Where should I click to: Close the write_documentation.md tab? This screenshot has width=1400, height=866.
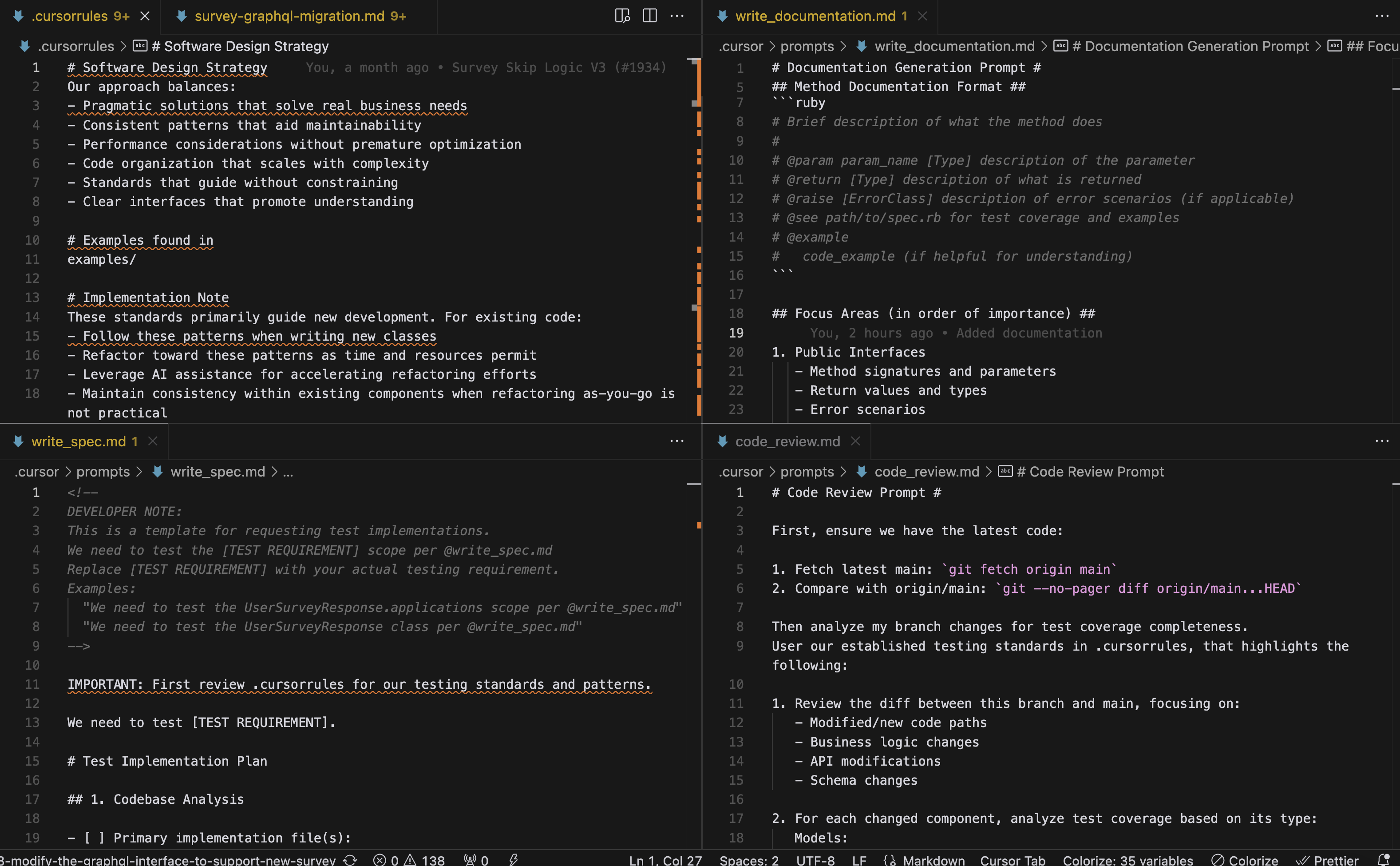(923, 16)
